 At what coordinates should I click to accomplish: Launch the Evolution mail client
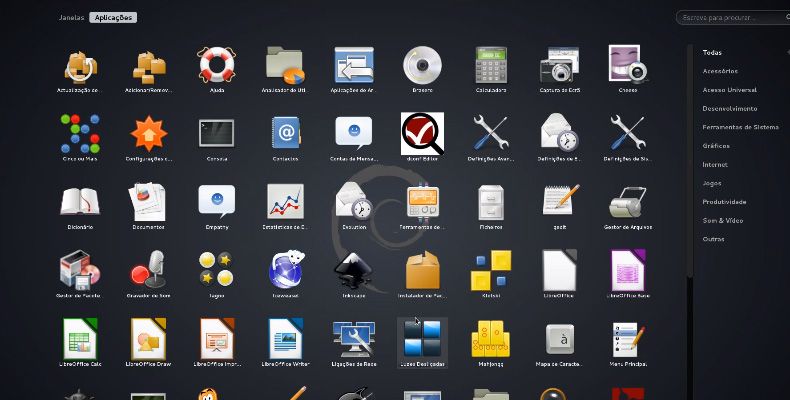pos(353,202)
